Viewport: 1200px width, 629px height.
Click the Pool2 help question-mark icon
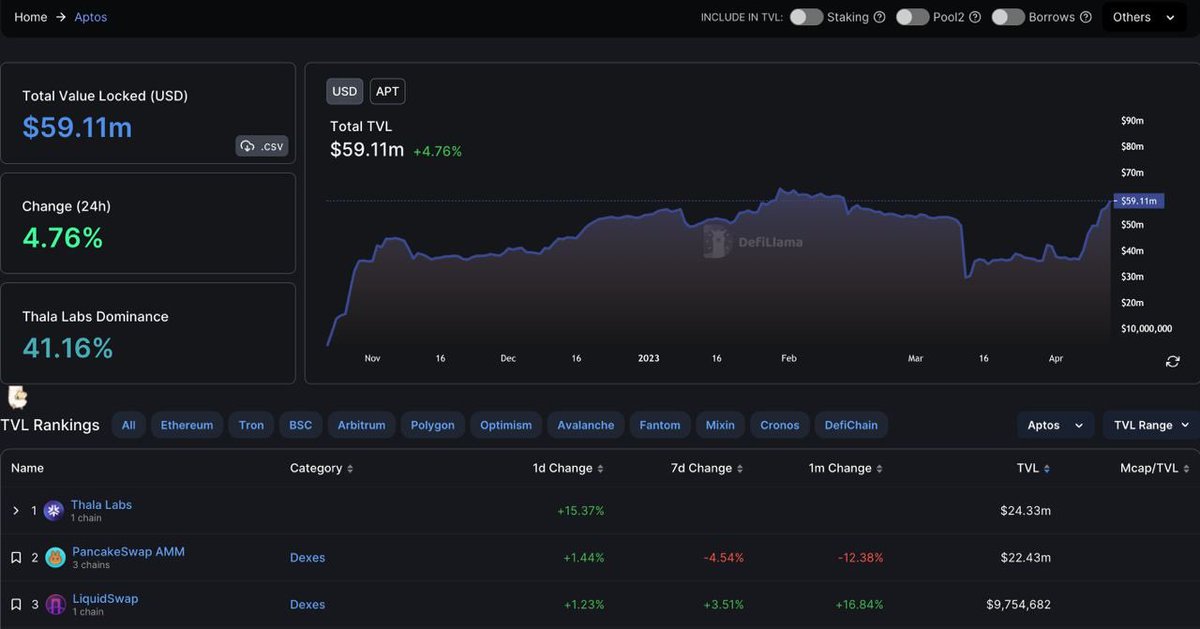(975, 17)
